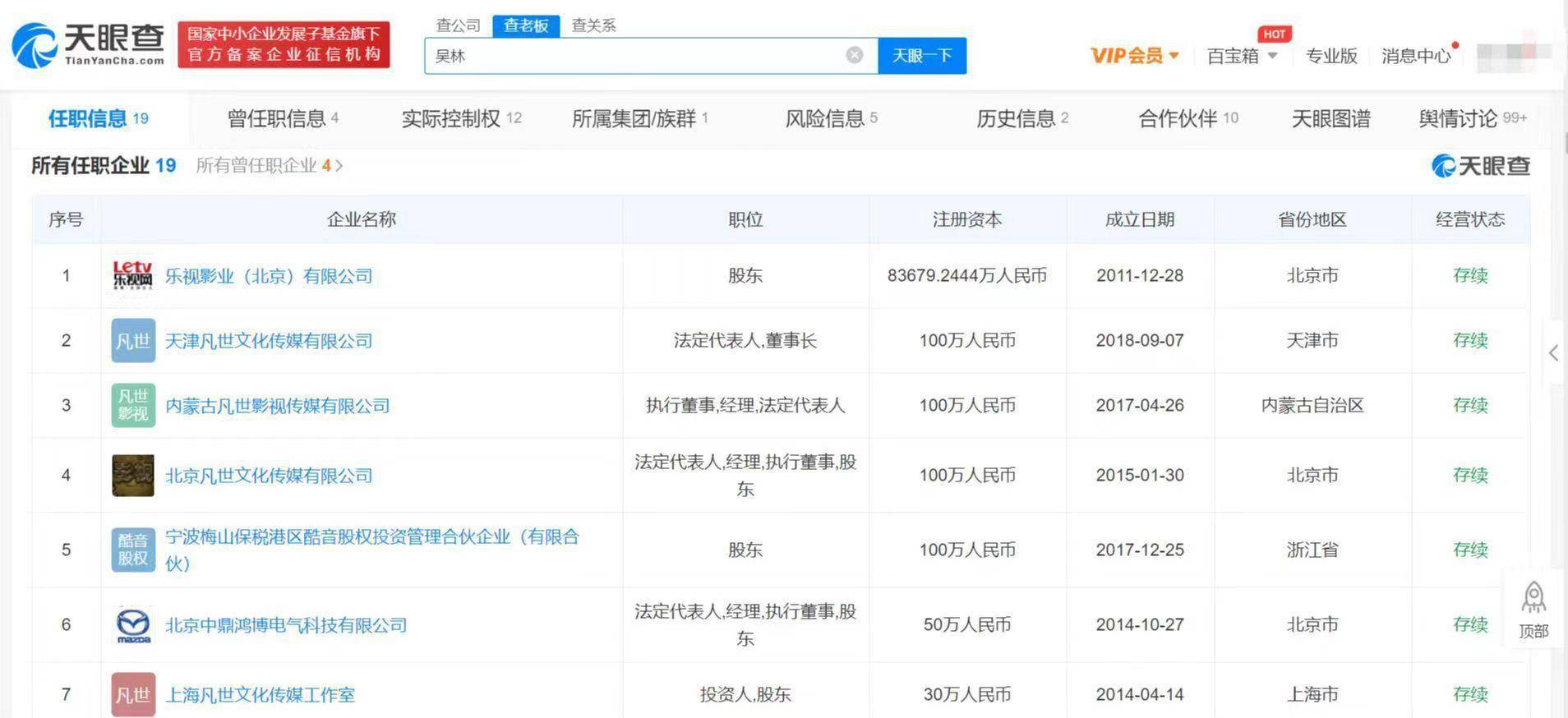Open the 历史信息 tab
The image size is (1568, 718).
(1022, 118)
